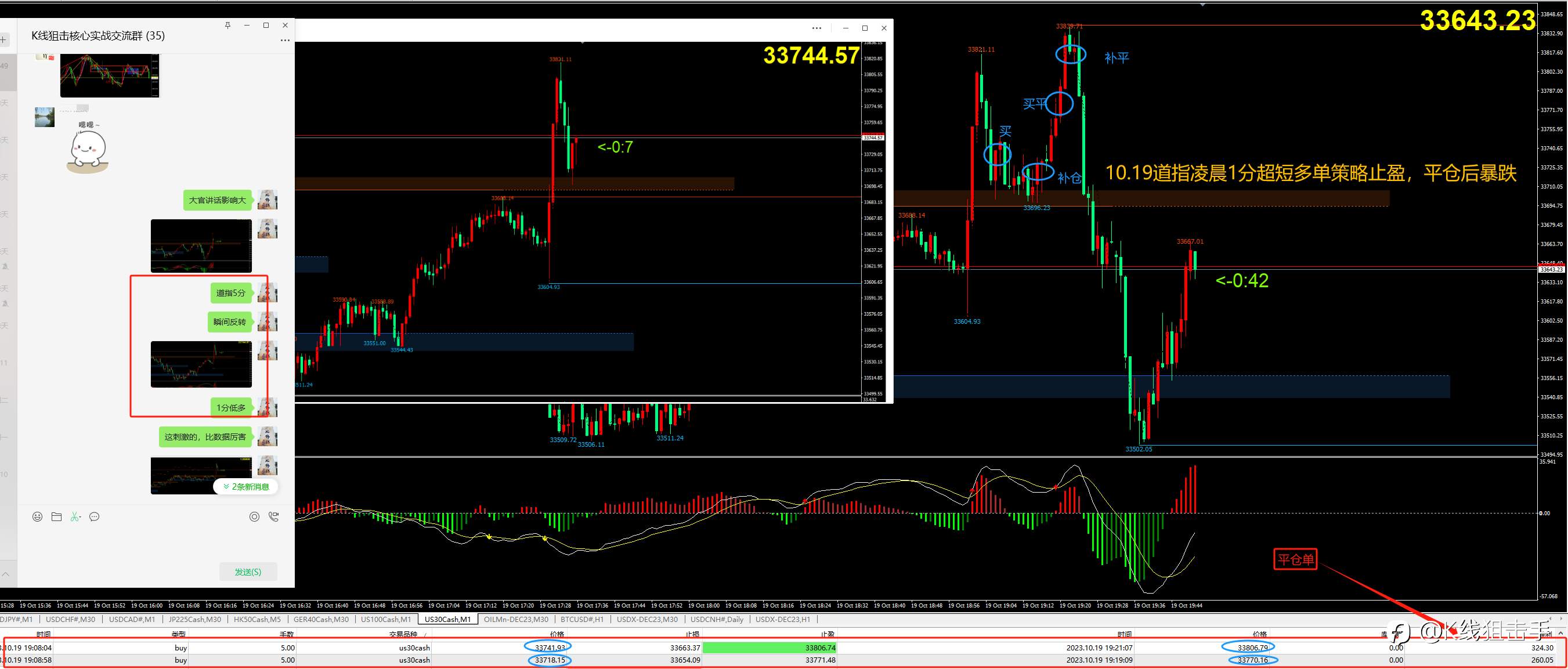The image size is (1568, 669).
Task: Switch to JP225Cash,M30 chart tab
Action: (x=195, y=620)
